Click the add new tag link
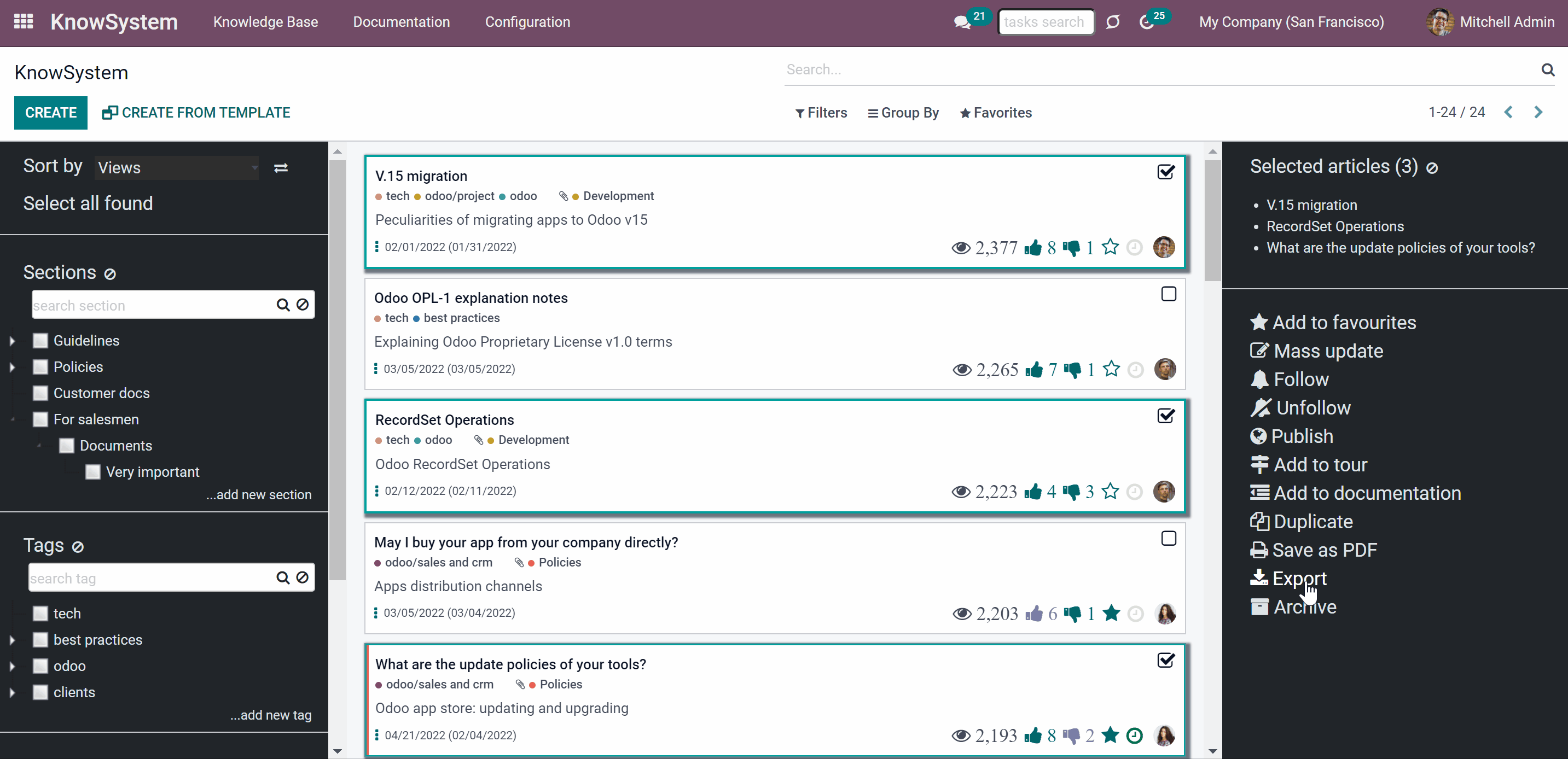Viewport: 1568px width, 759px height. tap(271, 715)
